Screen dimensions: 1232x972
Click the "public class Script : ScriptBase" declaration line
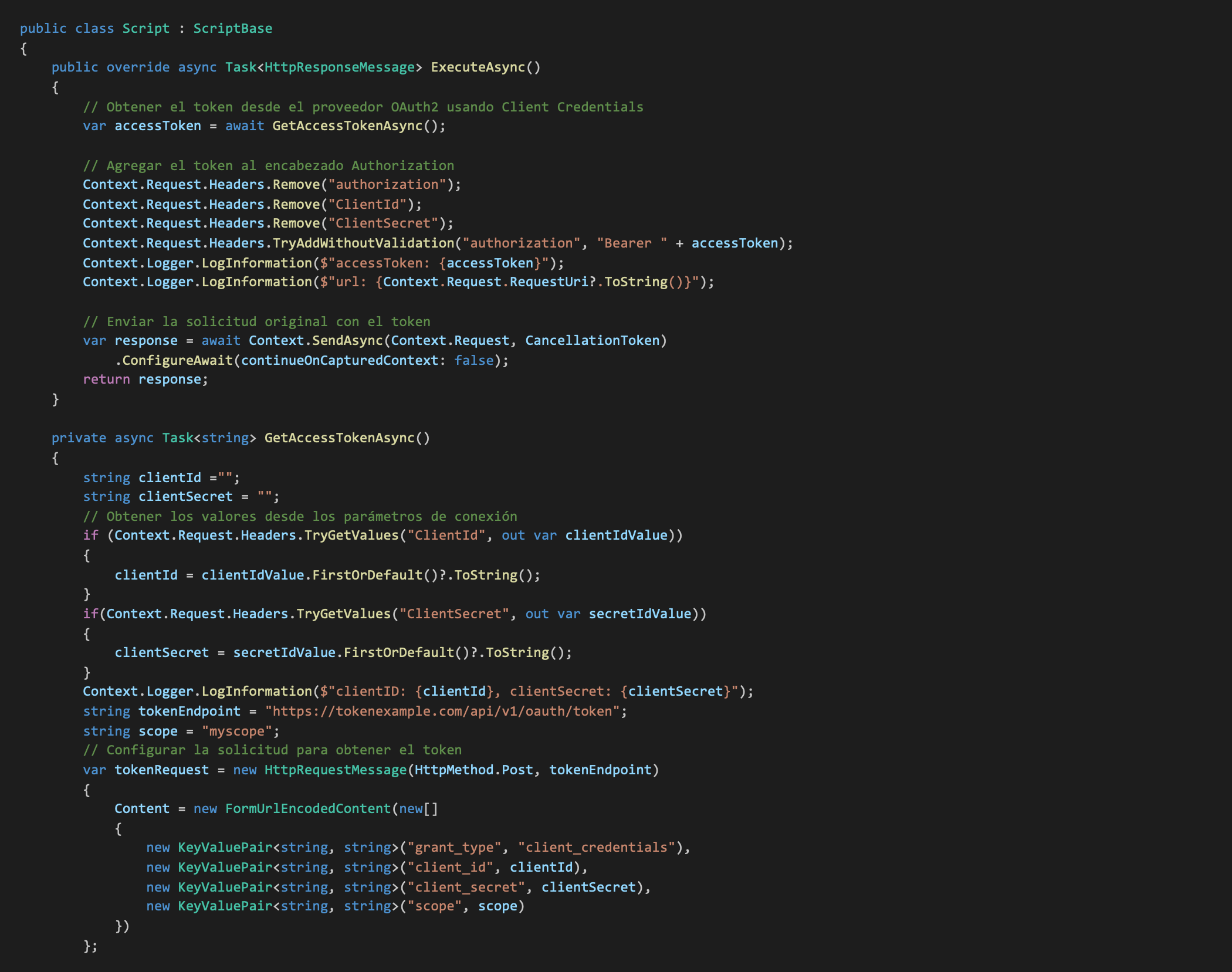coord(146,28)
